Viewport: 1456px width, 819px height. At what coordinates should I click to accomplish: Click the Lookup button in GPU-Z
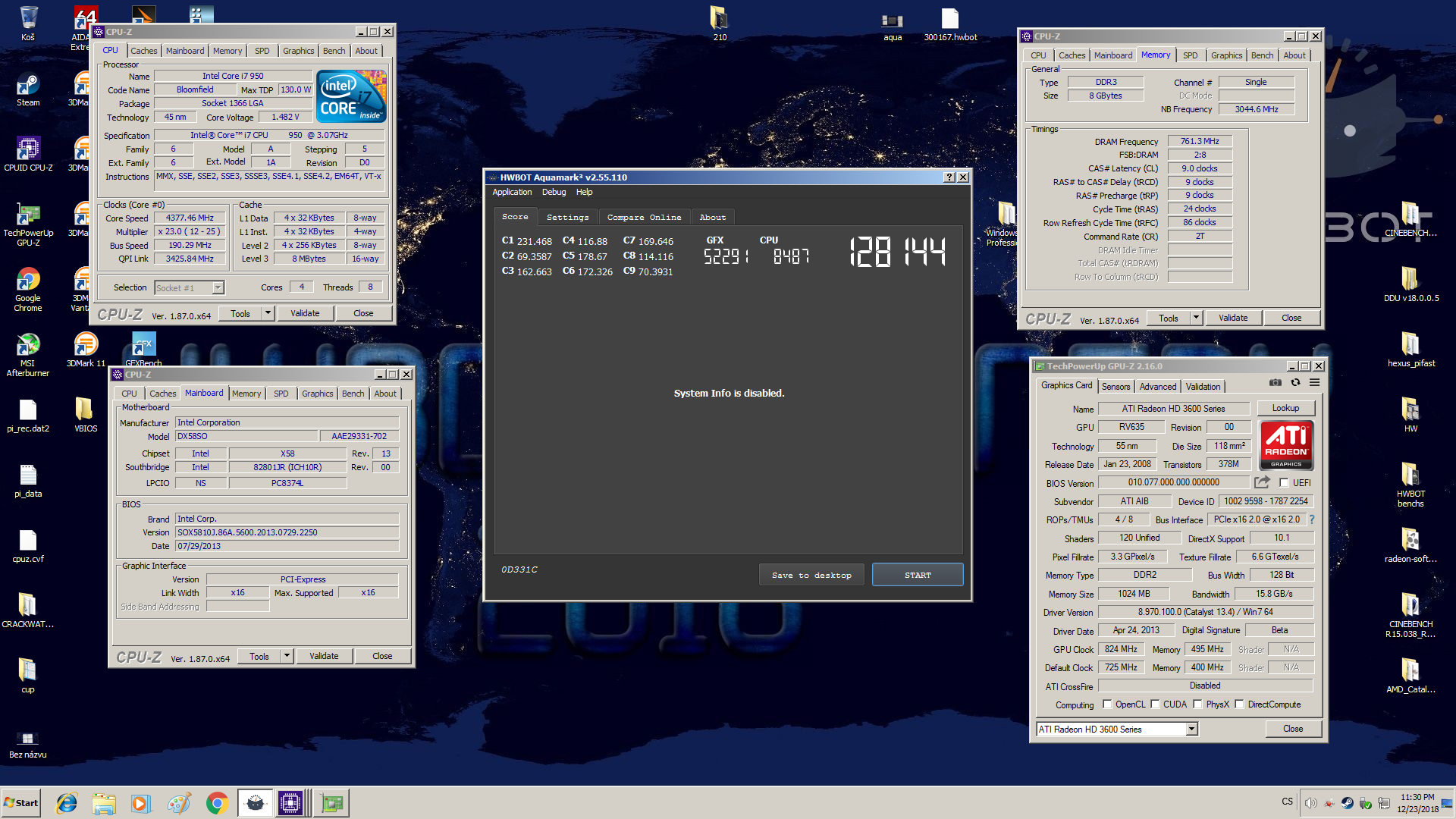(x=1285, y=408)
